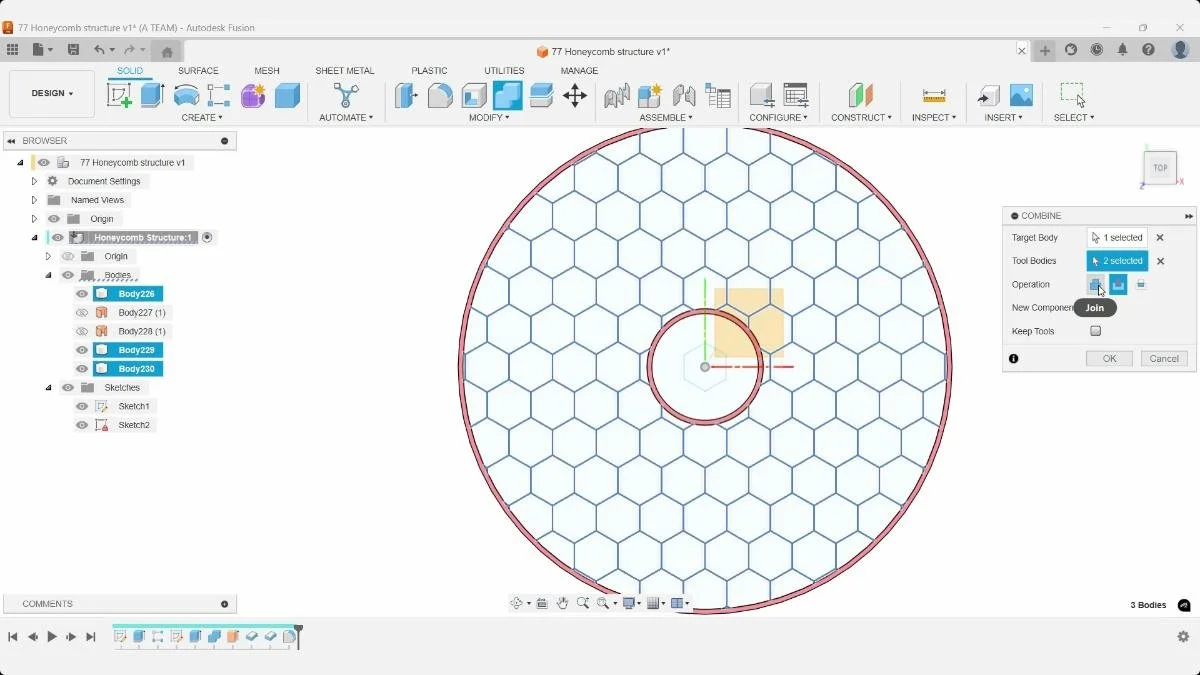Open the Job Status clock icon
The height and width of the screenshot is (675, 1200).
pyautogui.click(x=1097, y=50)
